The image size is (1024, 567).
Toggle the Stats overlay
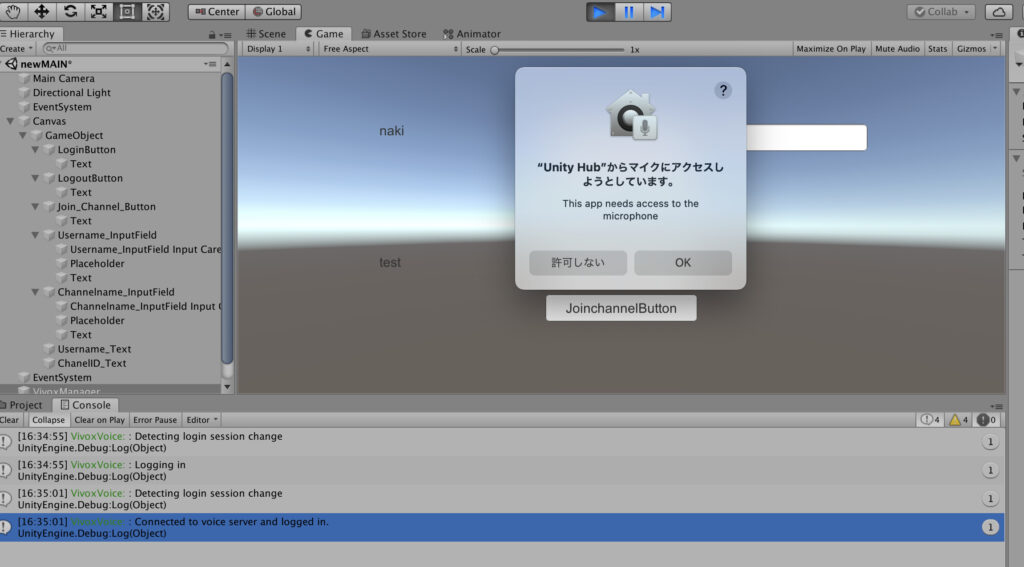click(937, 49)
